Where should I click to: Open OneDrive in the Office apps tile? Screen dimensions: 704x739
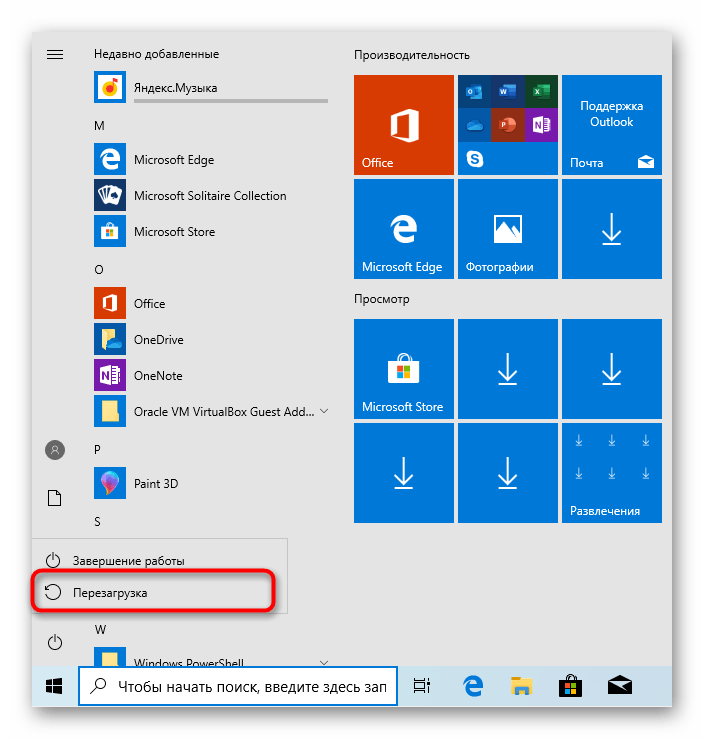pos(474,125)
